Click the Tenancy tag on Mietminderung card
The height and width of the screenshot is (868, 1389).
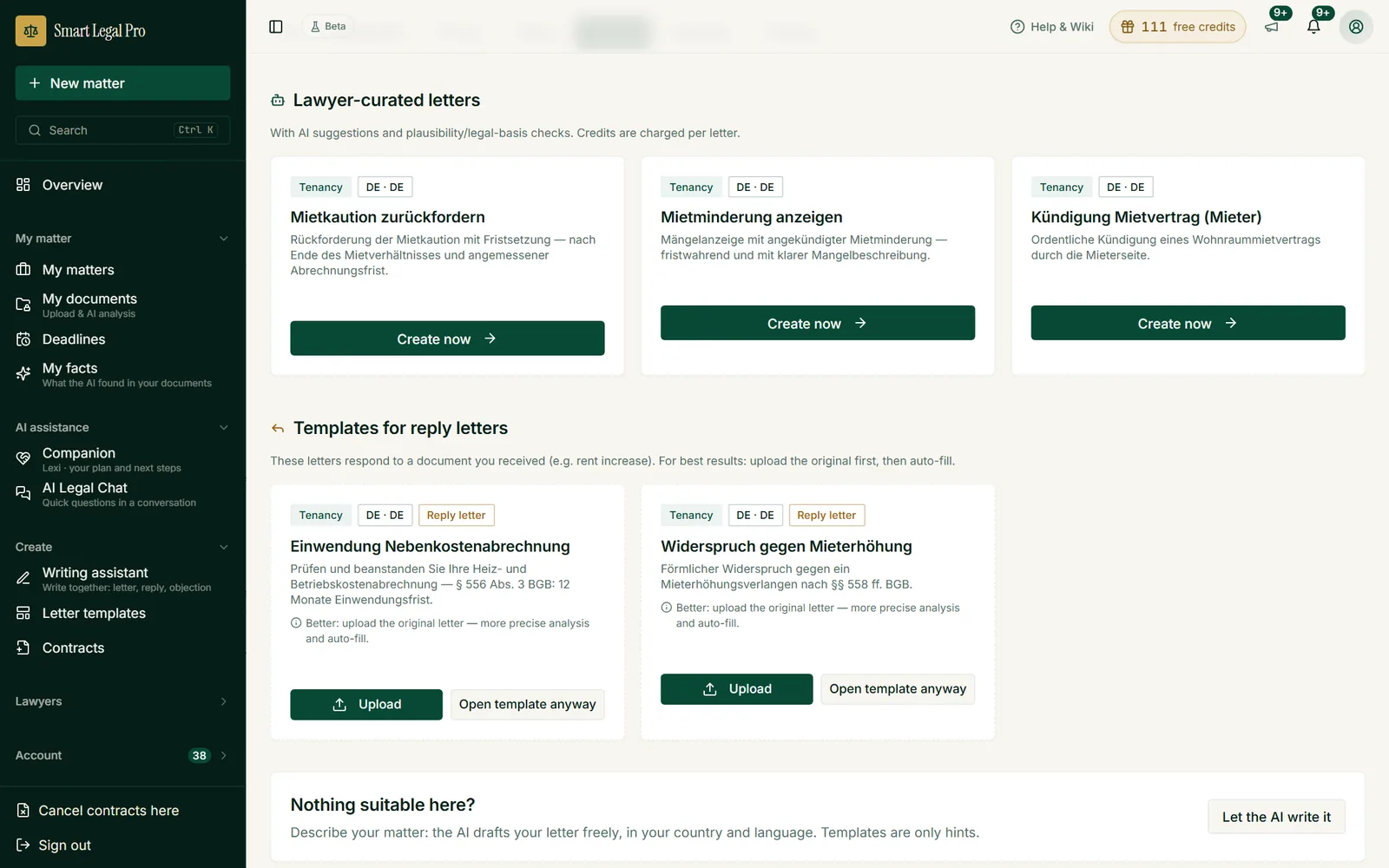[x=691, y=187]
